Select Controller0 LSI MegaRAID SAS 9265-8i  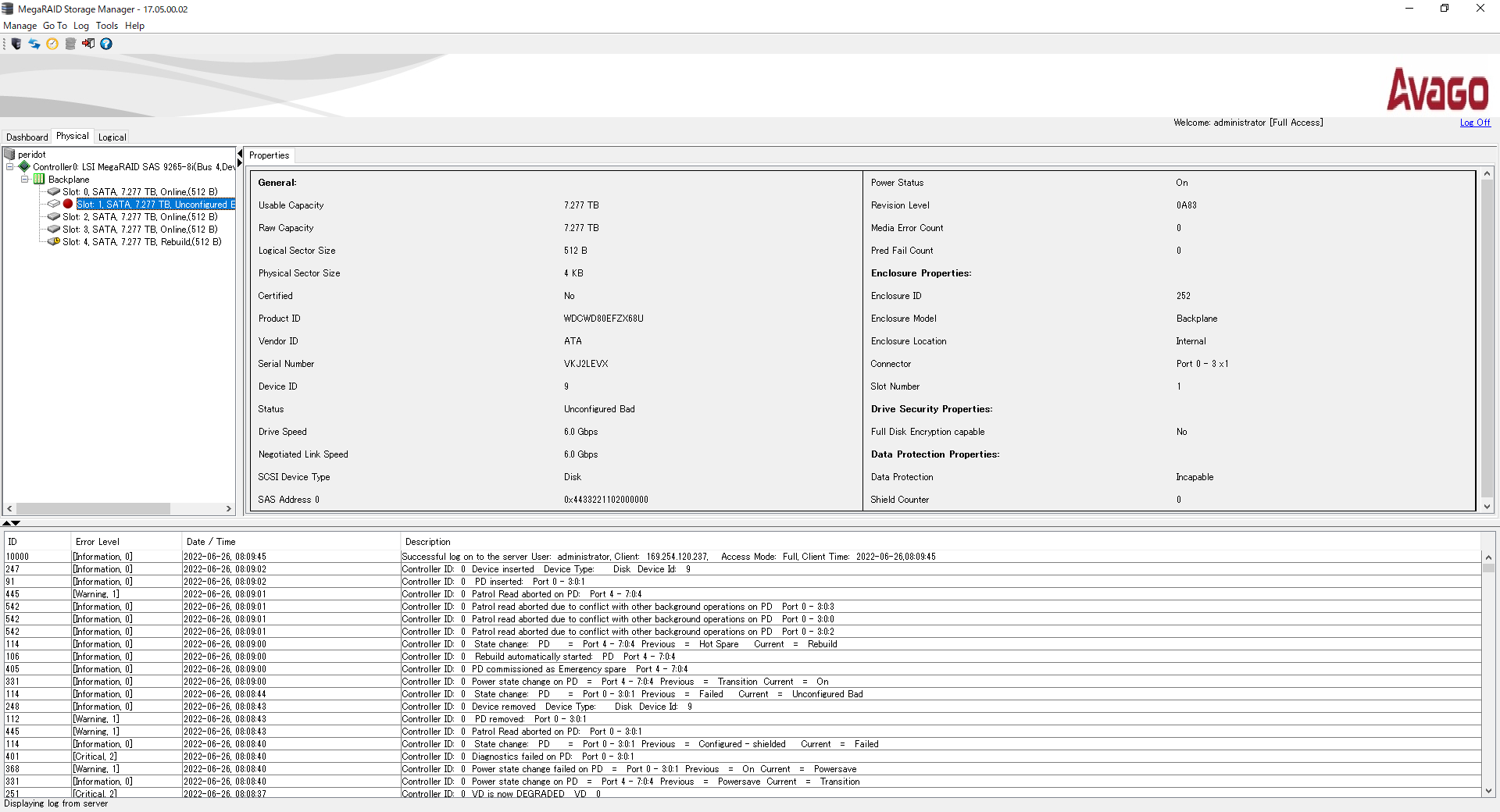pos(134,166)
